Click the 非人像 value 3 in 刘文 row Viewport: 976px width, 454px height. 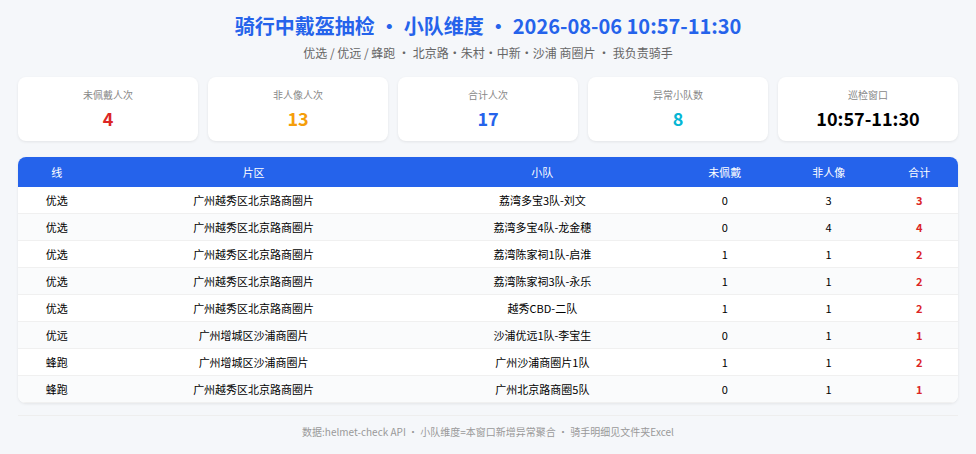[x=828, y=201]
